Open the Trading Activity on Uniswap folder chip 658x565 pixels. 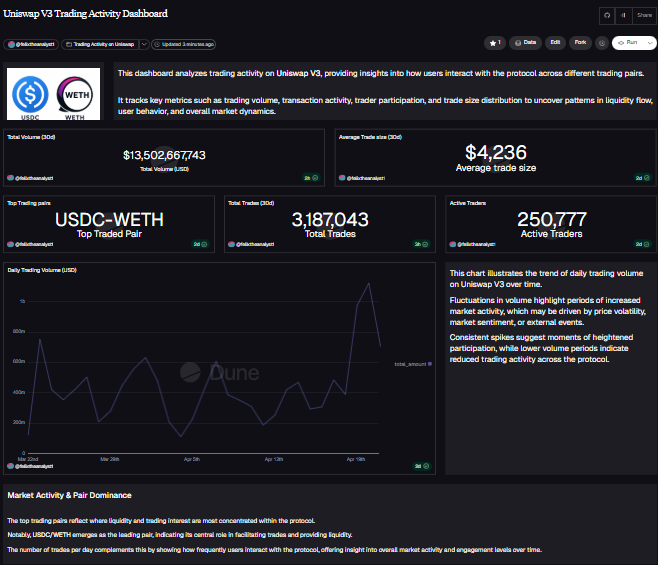pos(100,44)
